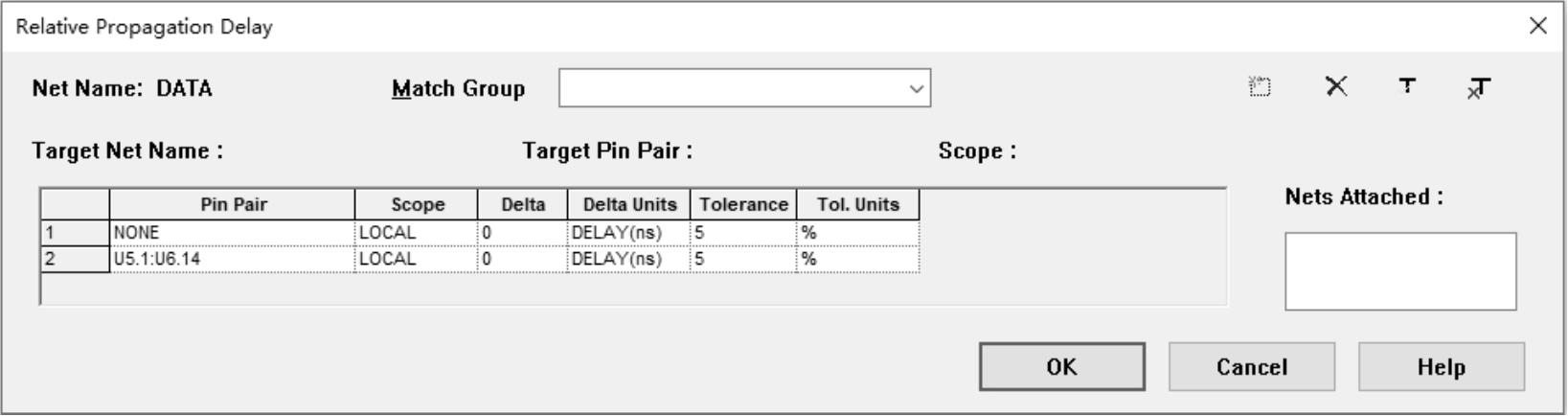Click the Pin Pair column header
This screenshot has height=416, width=1568.
[233, 205]
